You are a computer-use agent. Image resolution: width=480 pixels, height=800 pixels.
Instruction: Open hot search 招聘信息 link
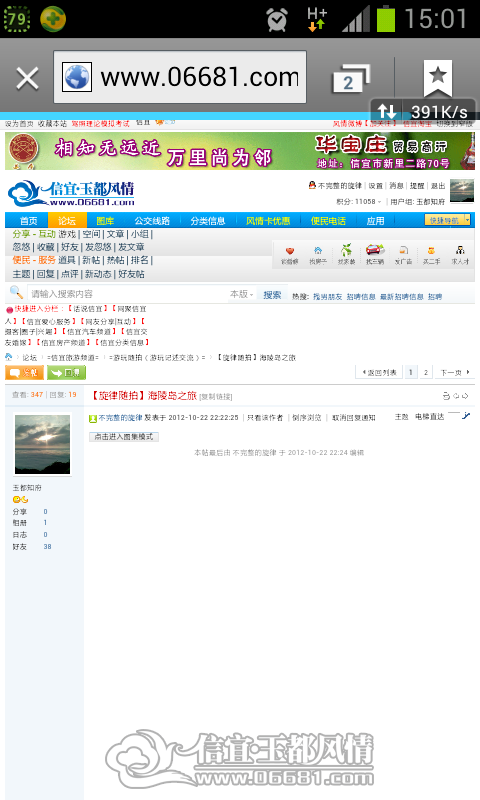pyautogui.click(x=361, y=296)
